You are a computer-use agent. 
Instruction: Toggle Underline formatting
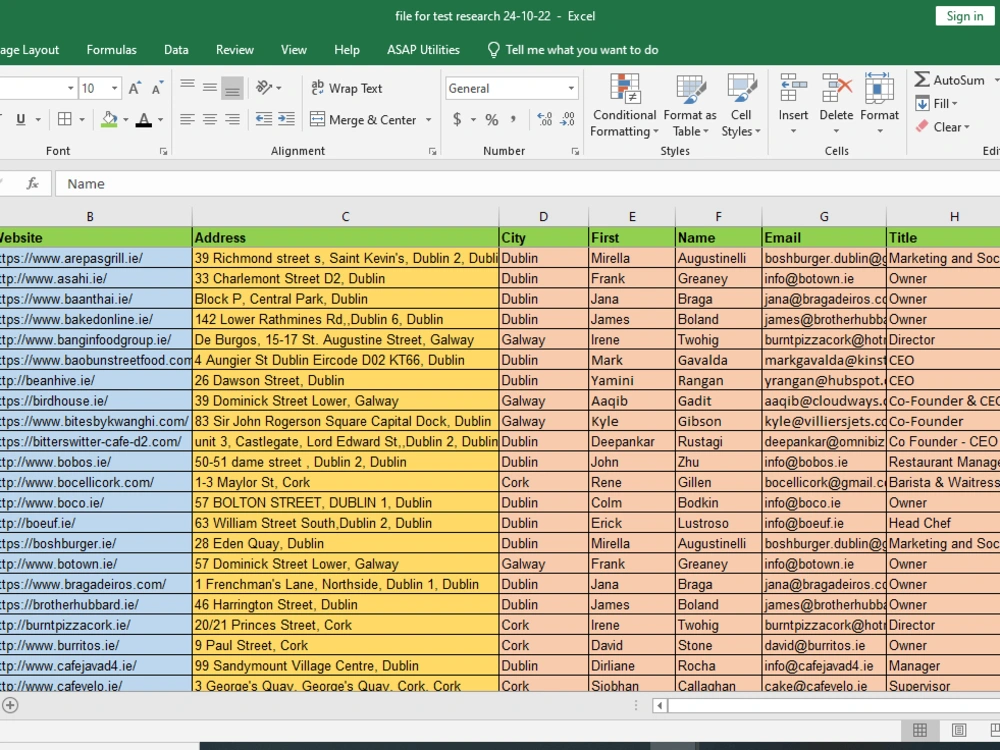click(20, 119)
